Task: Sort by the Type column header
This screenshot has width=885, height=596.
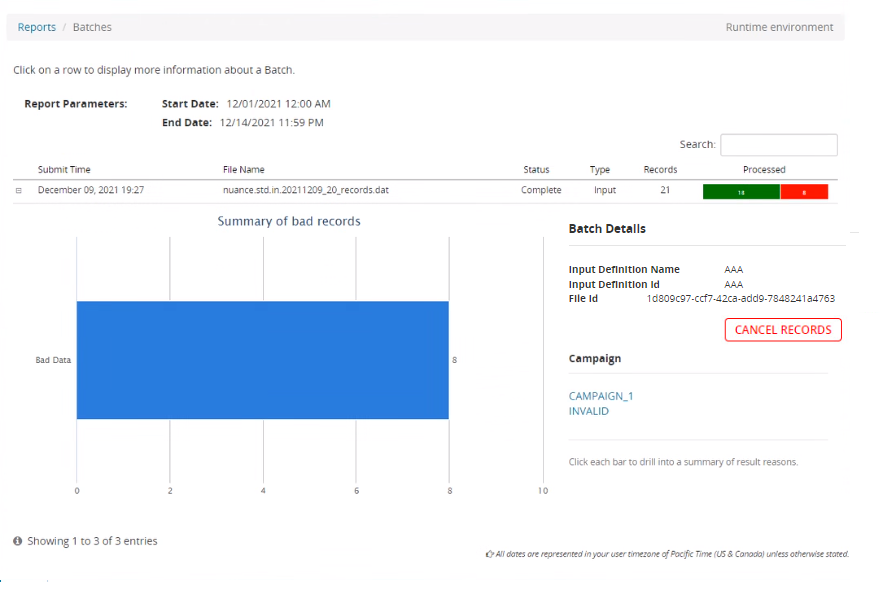Action: [x=600, y=170]
